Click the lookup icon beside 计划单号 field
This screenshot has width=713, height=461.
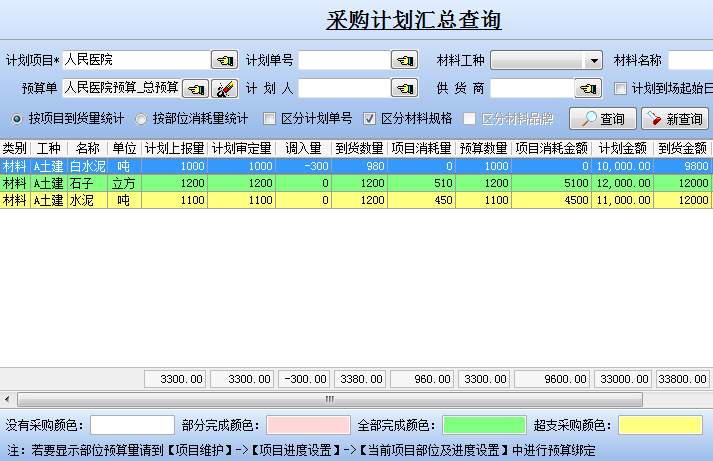click(x=404, y=60)
